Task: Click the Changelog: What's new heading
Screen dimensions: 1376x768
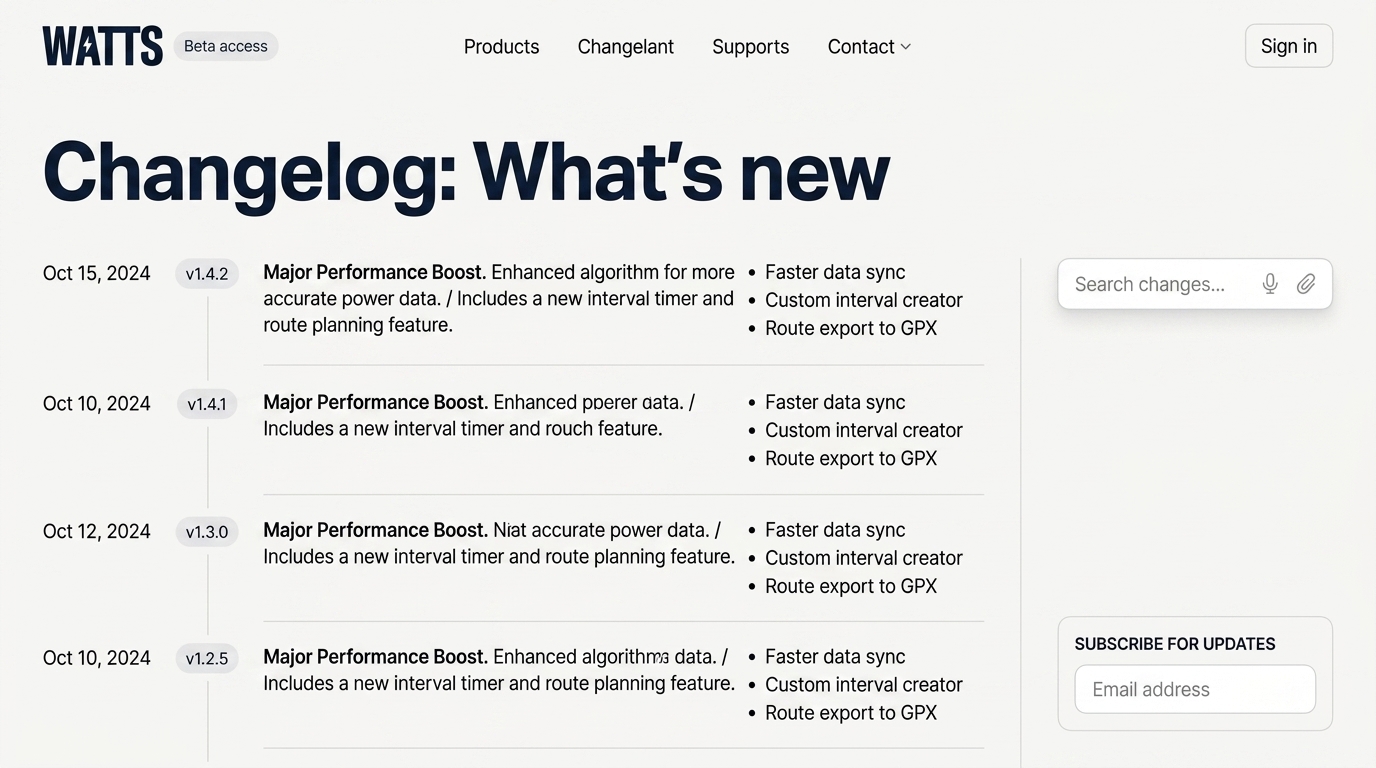Action: [466, 172]
